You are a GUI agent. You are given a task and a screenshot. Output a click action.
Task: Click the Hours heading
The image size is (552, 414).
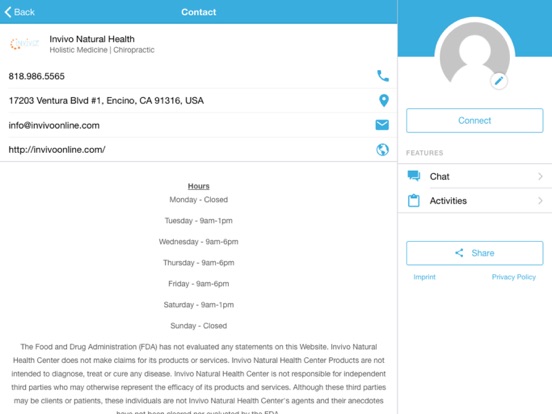click(199, 186)
